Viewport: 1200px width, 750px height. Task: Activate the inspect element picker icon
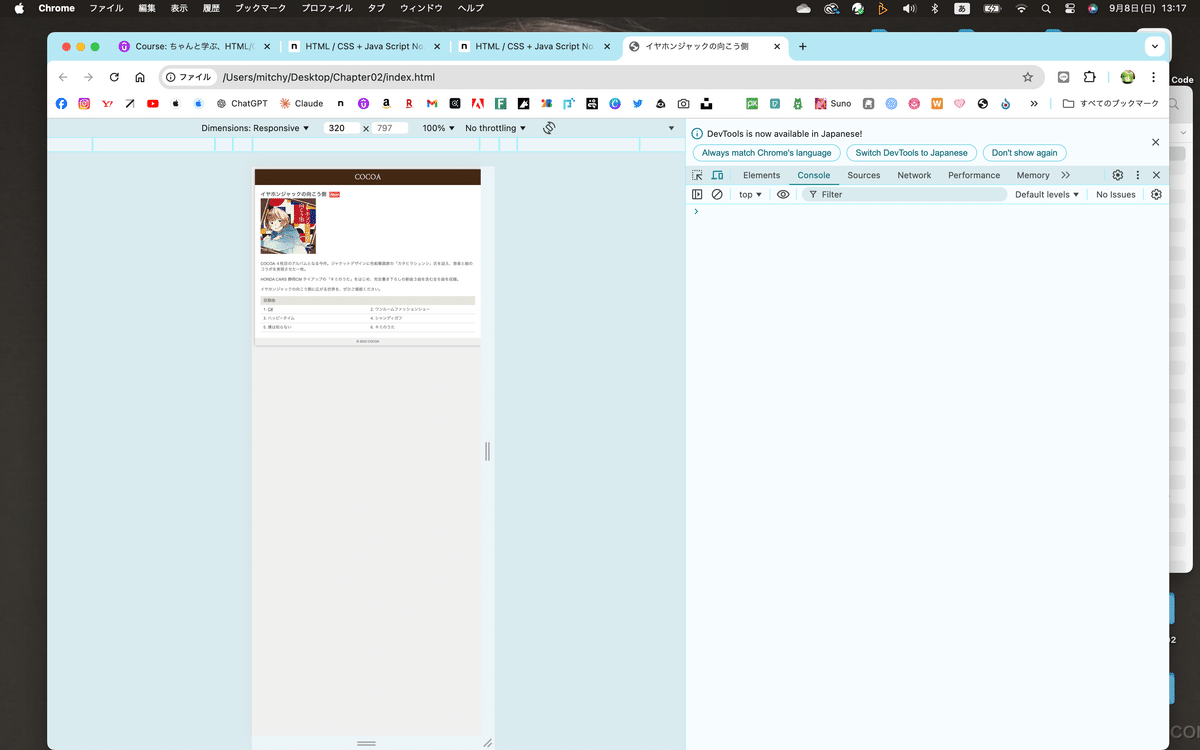coord(697,175)
